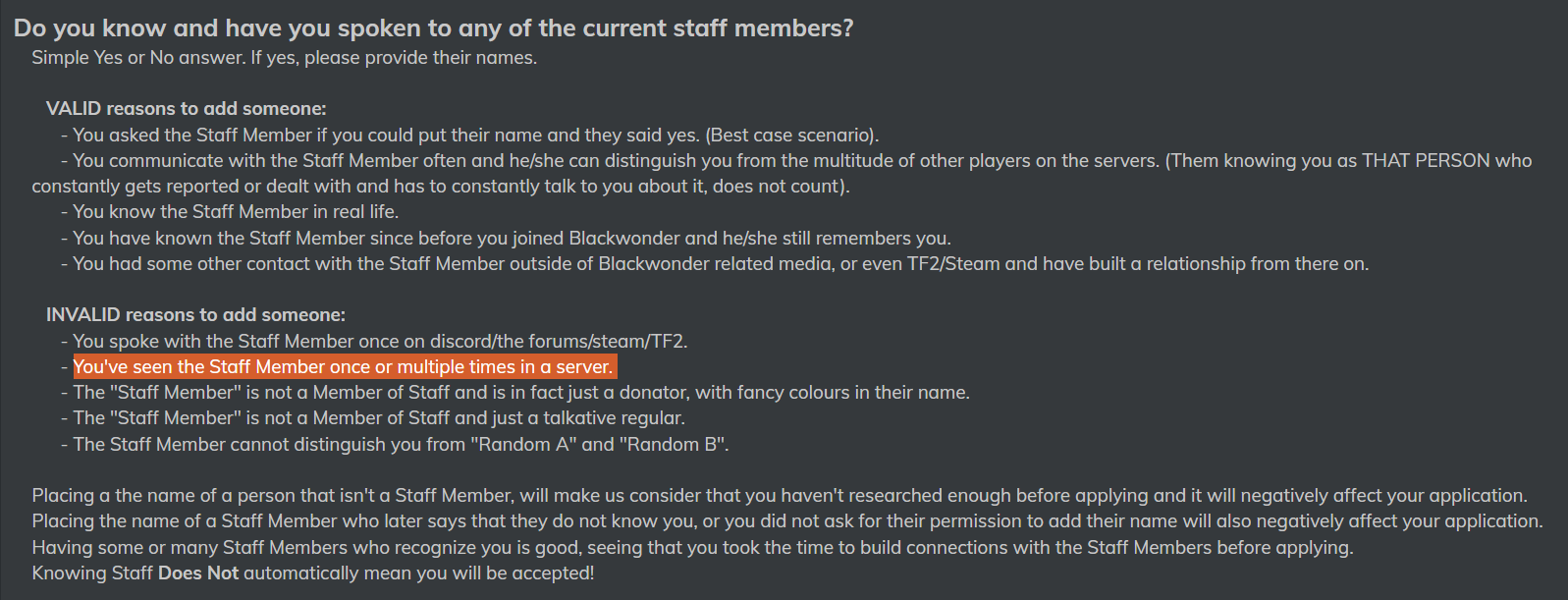Click the 'VALID reasons to add someone:' heading

186,109
